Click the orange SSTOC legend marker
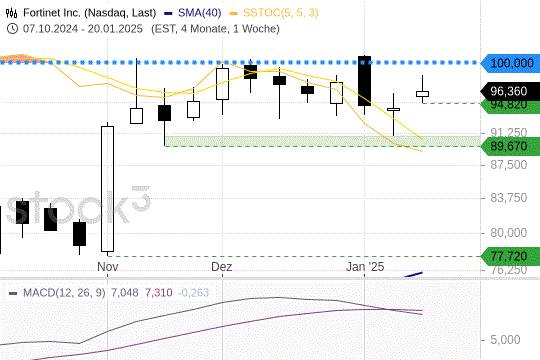 (x=233, y=13)
